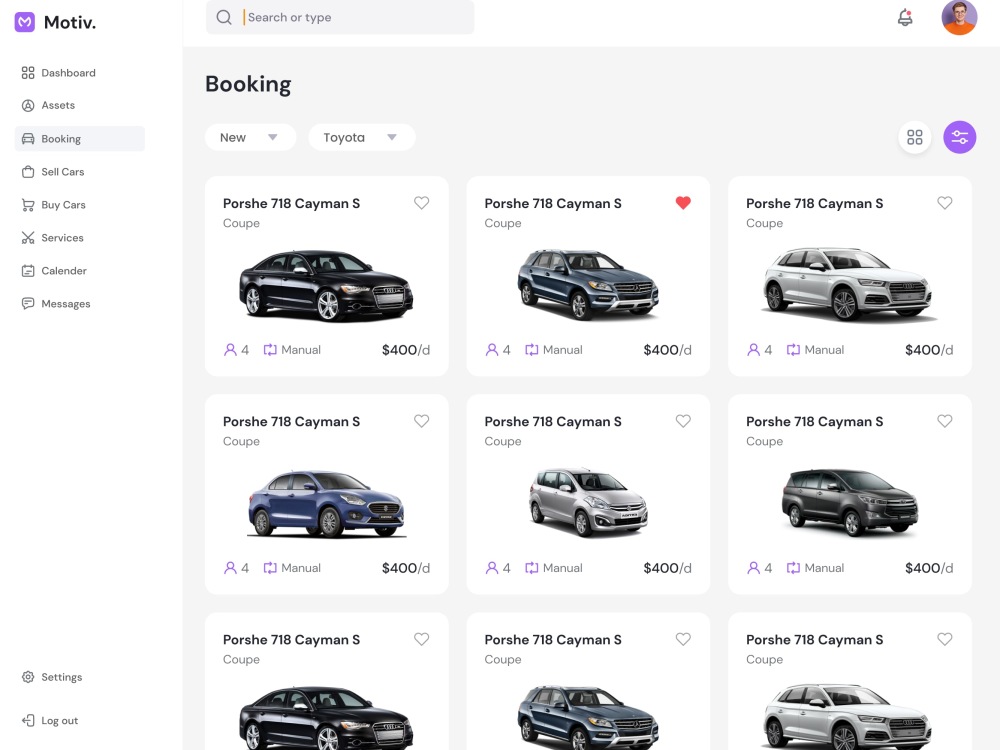
Task: Click the Settings gear icon
Action: [x=28, y=677]
